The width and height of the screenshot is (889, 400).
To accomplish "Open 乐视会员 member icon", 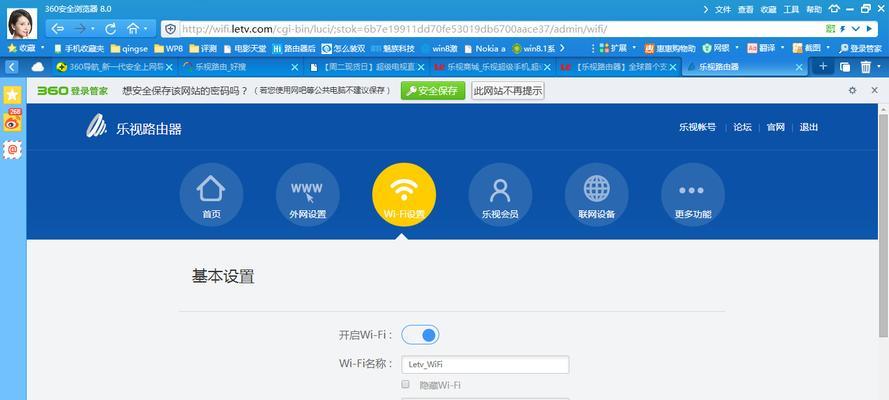I will coord(500,194).
